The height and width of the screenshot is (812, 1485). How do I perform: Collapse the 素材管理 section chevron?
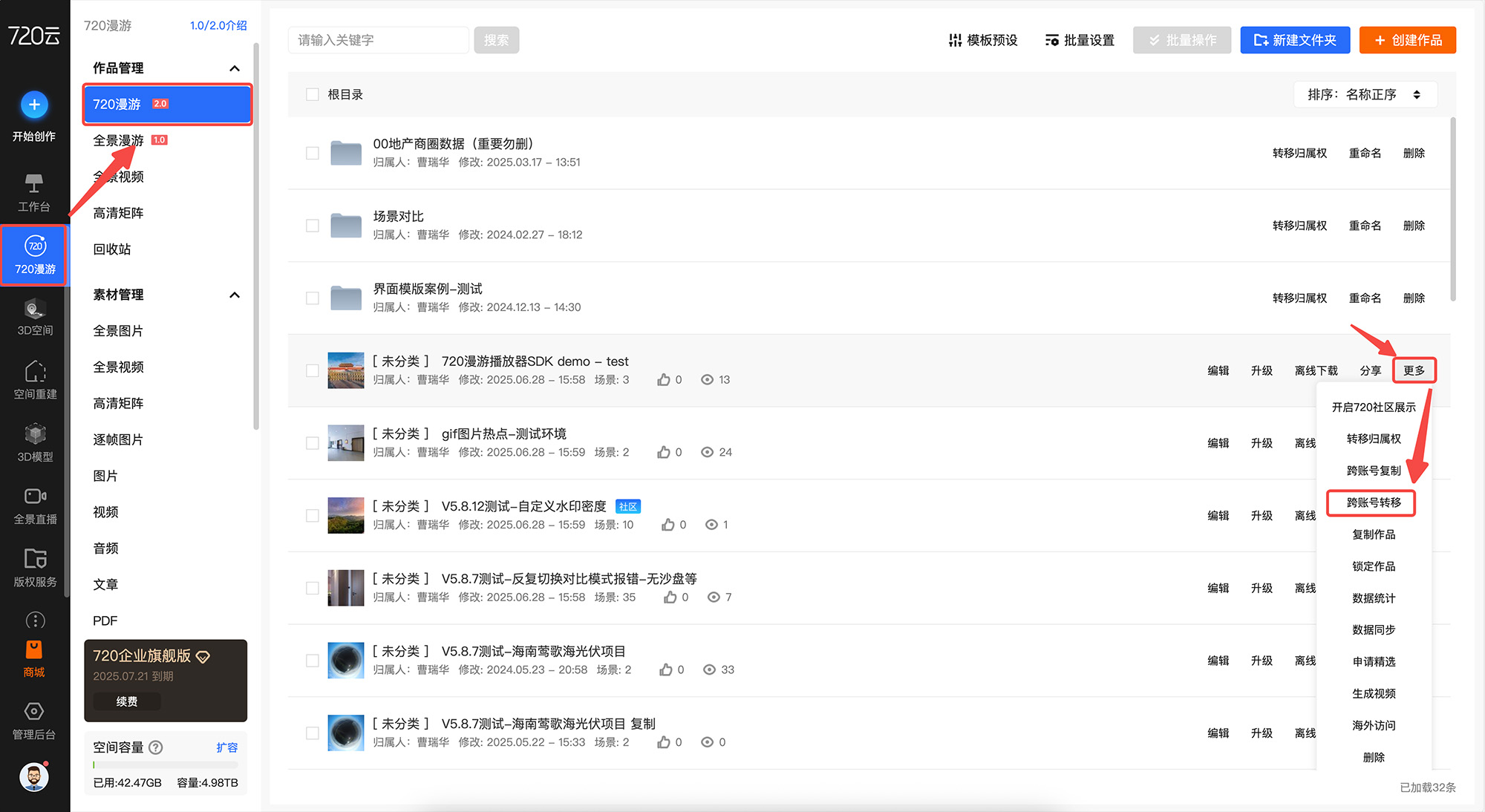coord(235,295)
